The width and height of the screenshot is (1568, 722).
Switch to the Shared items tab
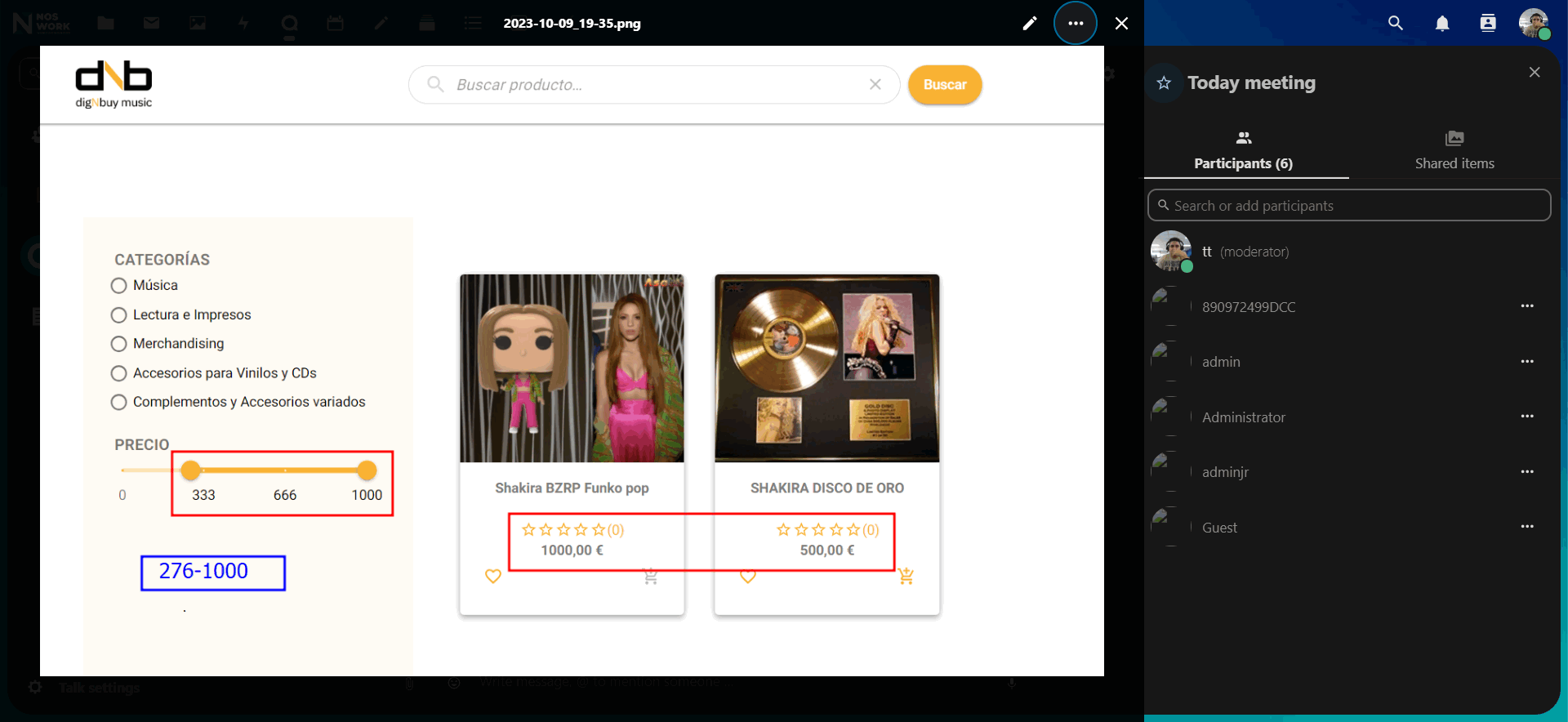pos(1454,151)
